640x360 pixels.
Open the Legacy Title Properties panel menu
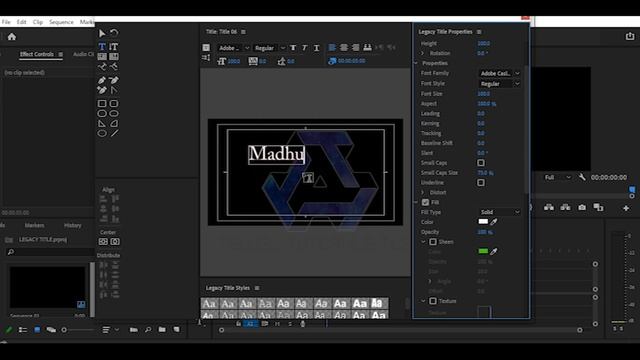pos(479,32)
